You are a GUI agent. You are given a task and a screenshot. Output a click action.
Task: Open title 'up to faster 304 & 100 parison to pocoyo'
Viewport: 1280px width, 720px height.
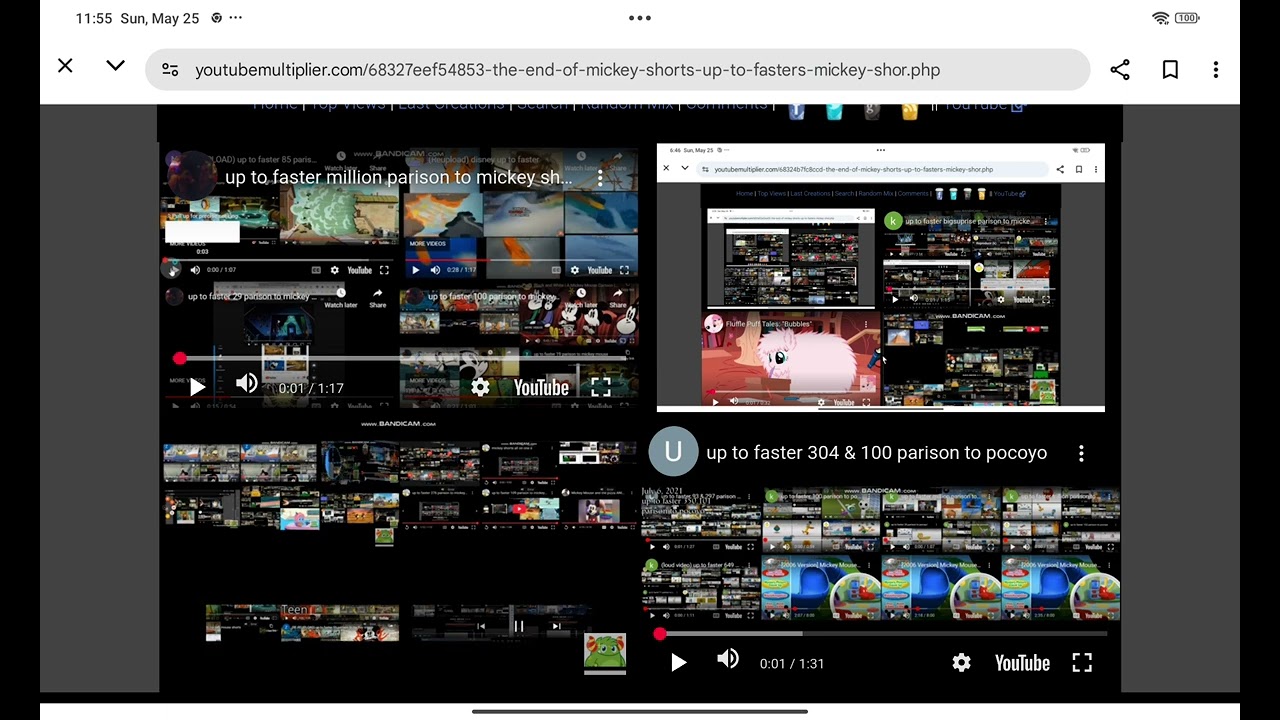point(876,453)
